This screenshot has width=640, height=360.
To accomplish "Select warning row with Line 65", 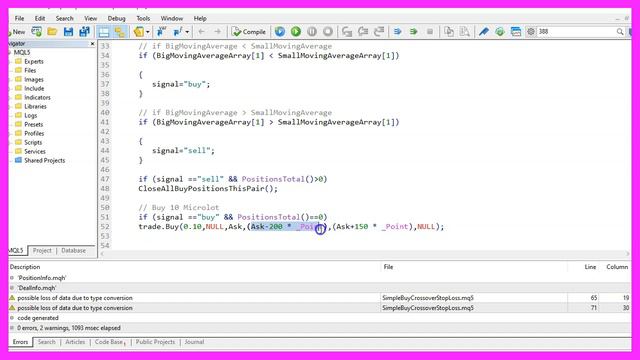I will pos(320,298).
